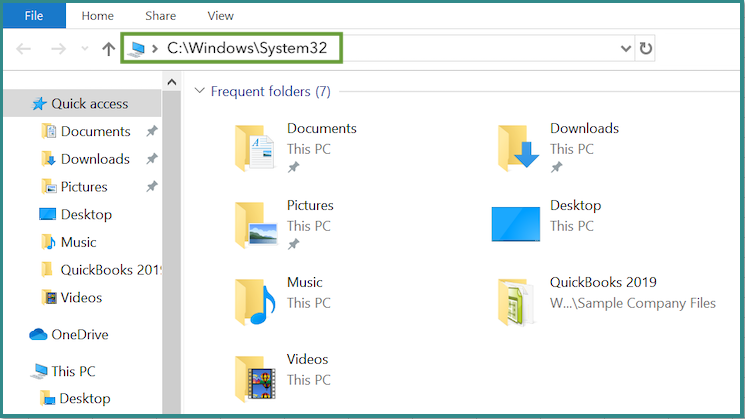Select the Documents folder icon in Frequent folders
The image size is (745, 419).
pos(255,148)
